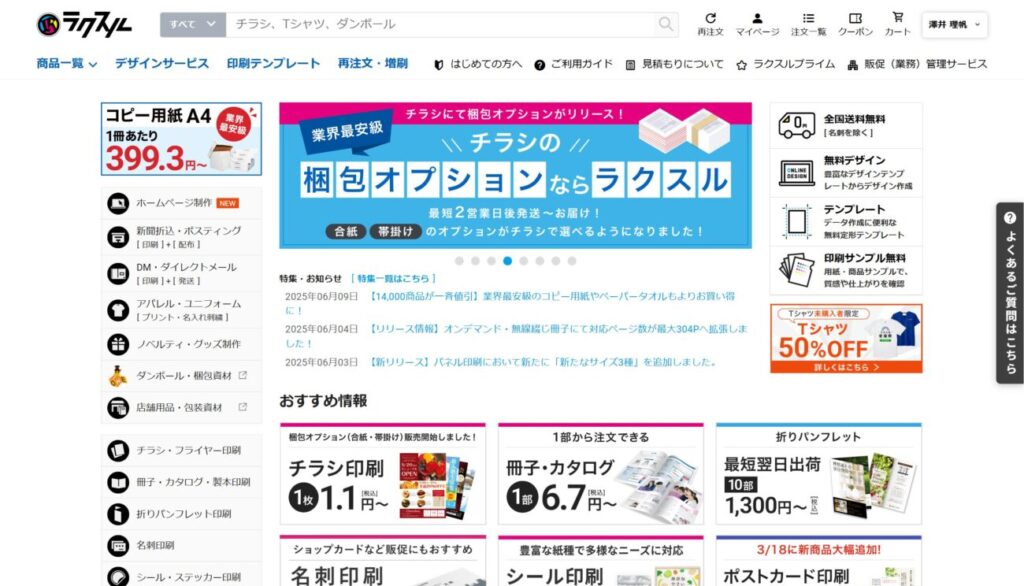The image size is (1024, 586).
Task: Click 特集一覧はこちら link
Action: click(x=393, y=278)
